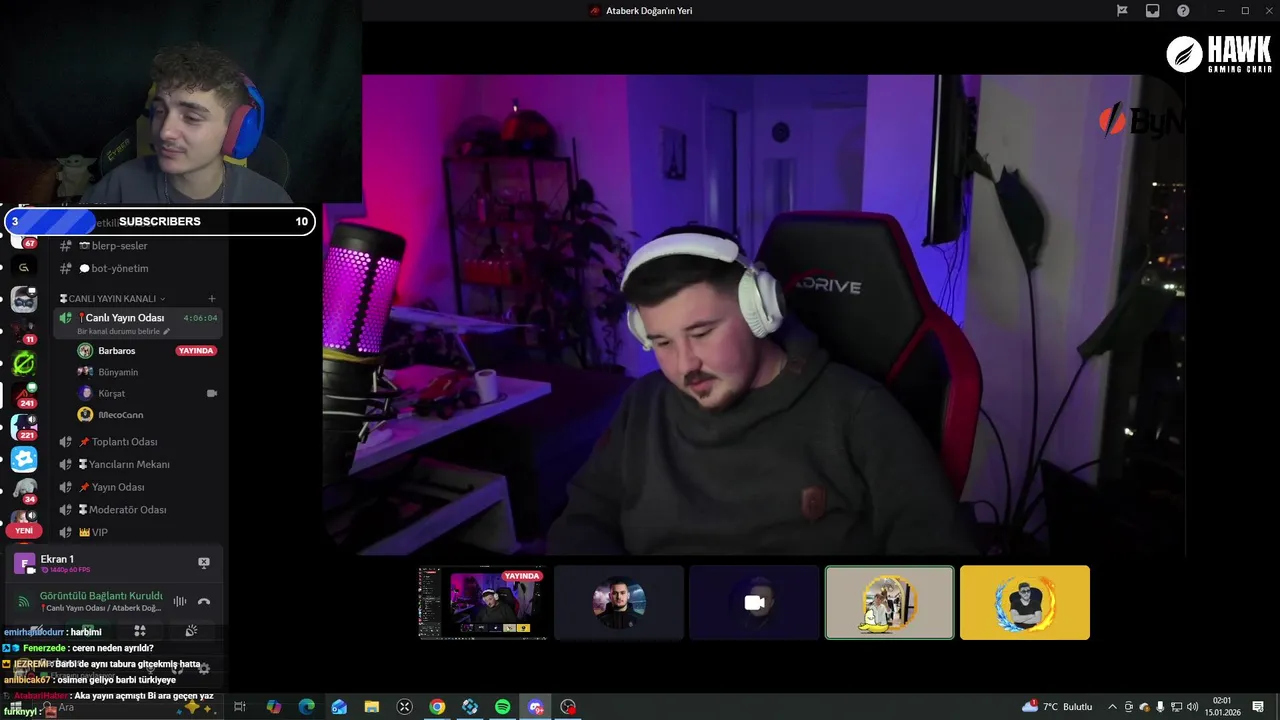Select the yellow participant tile

[1024, 602]
